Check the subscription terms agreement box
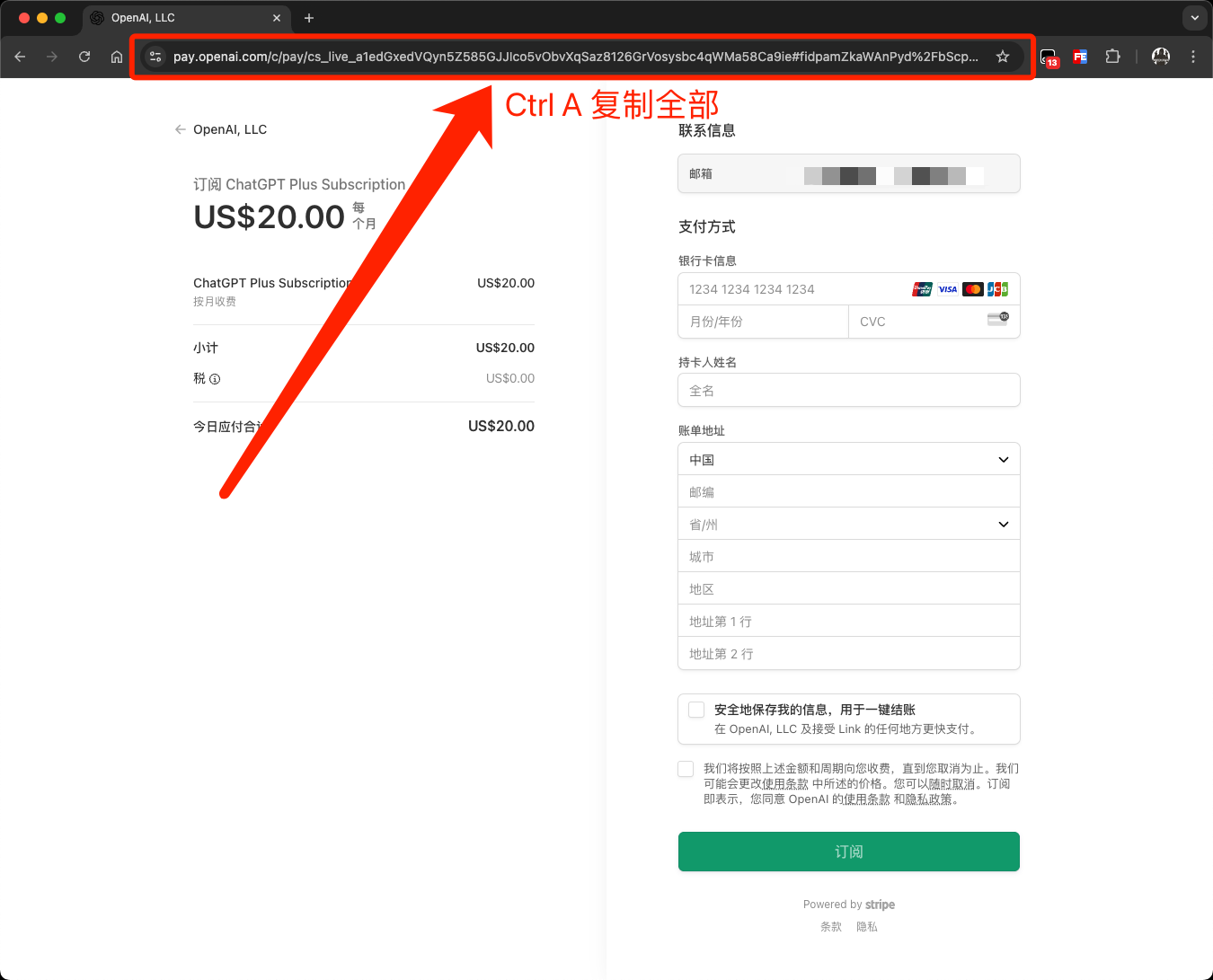 point(686,769)
